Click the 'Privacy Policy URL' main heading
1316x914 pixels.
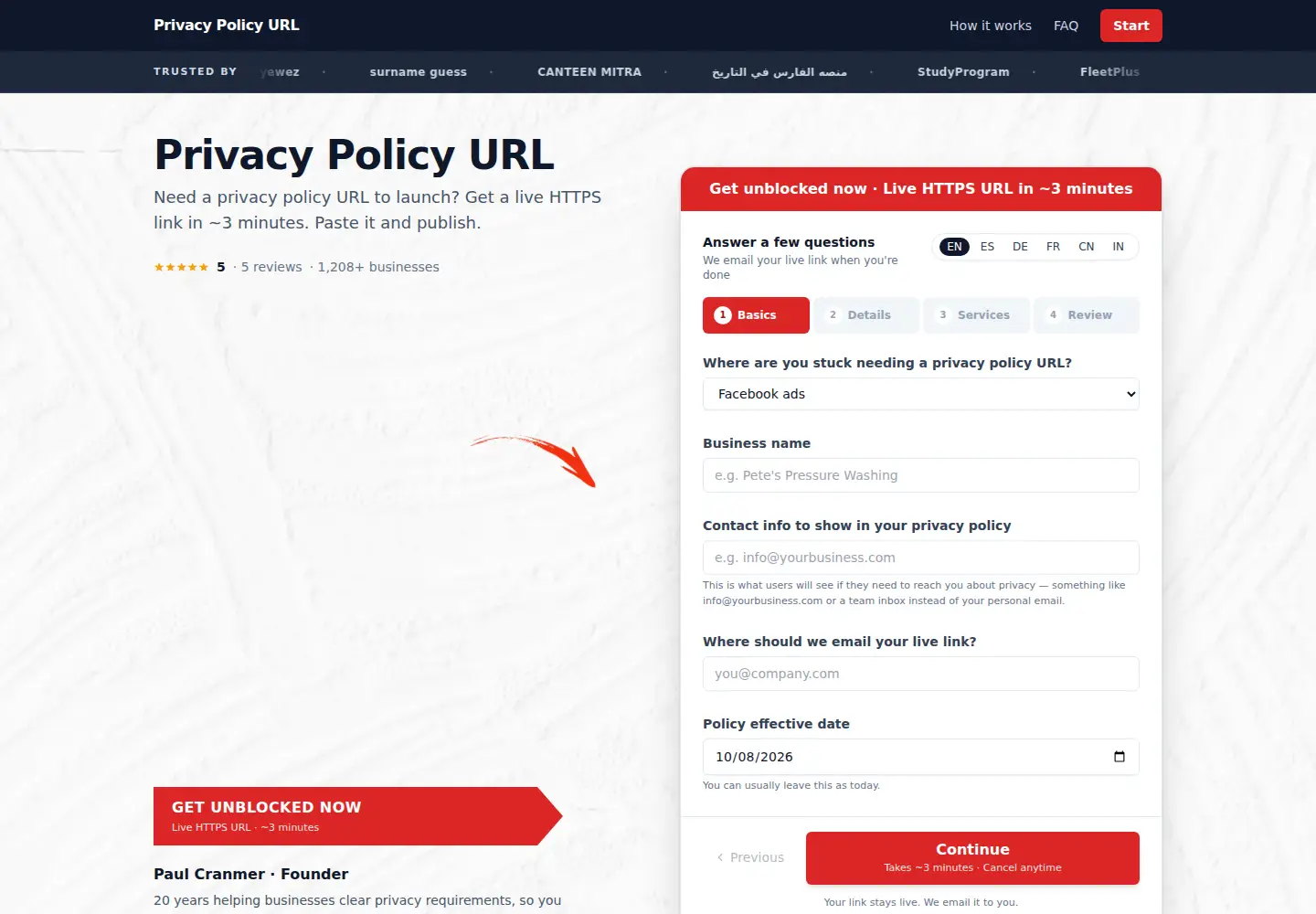pos(355,154)
